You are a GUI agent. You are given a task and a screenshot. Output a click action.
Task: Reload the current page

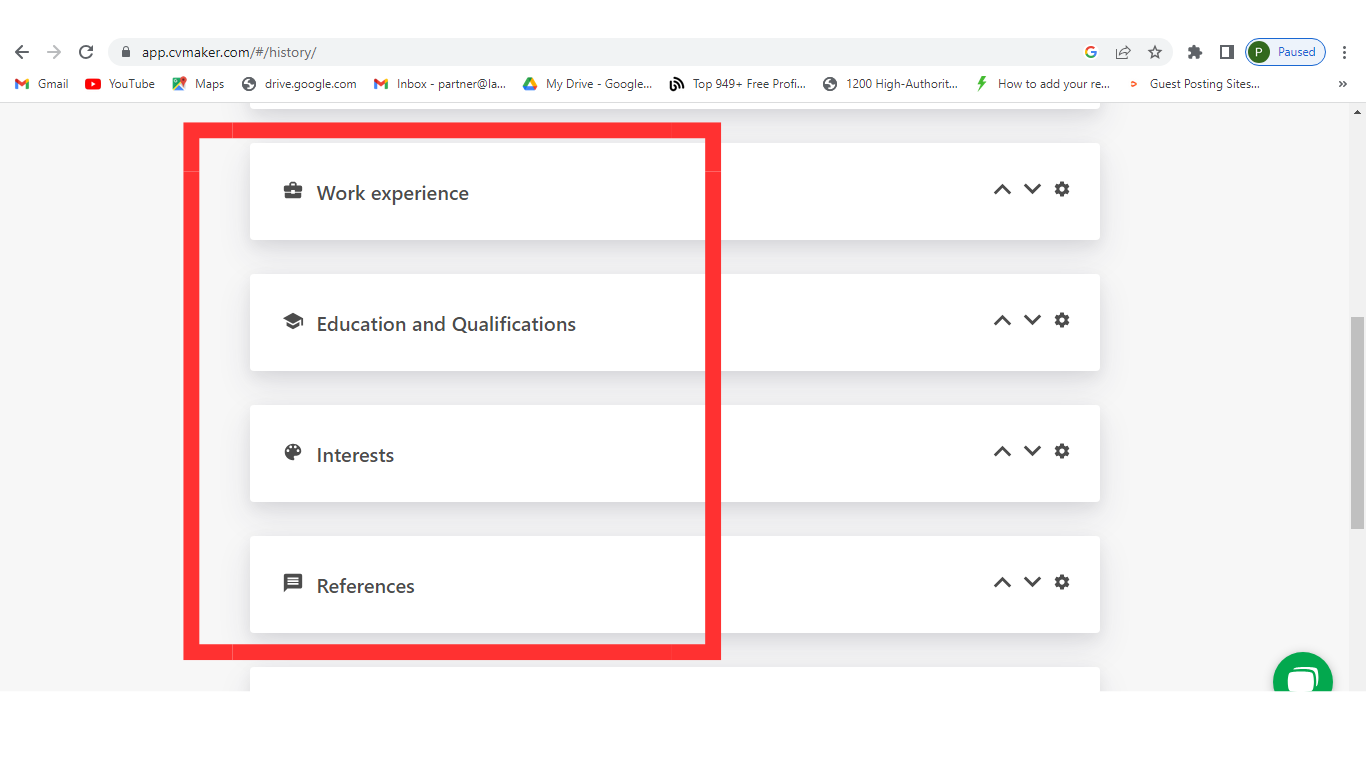pyautogui.click(x=86, y=52)
